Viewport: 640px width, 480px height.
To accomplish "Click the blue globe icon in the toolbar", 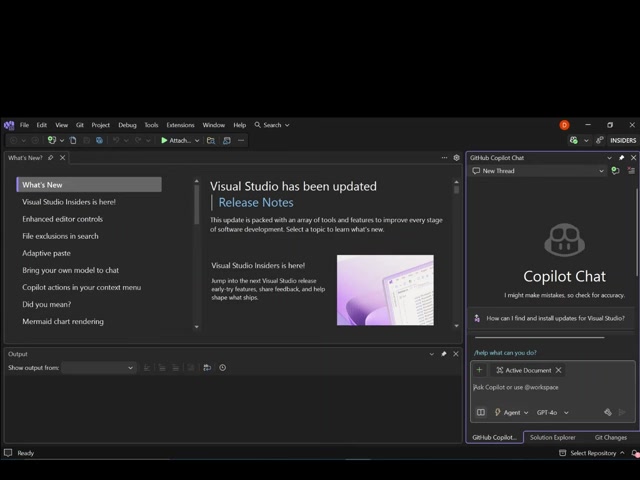I will click(x=99, y=140).
